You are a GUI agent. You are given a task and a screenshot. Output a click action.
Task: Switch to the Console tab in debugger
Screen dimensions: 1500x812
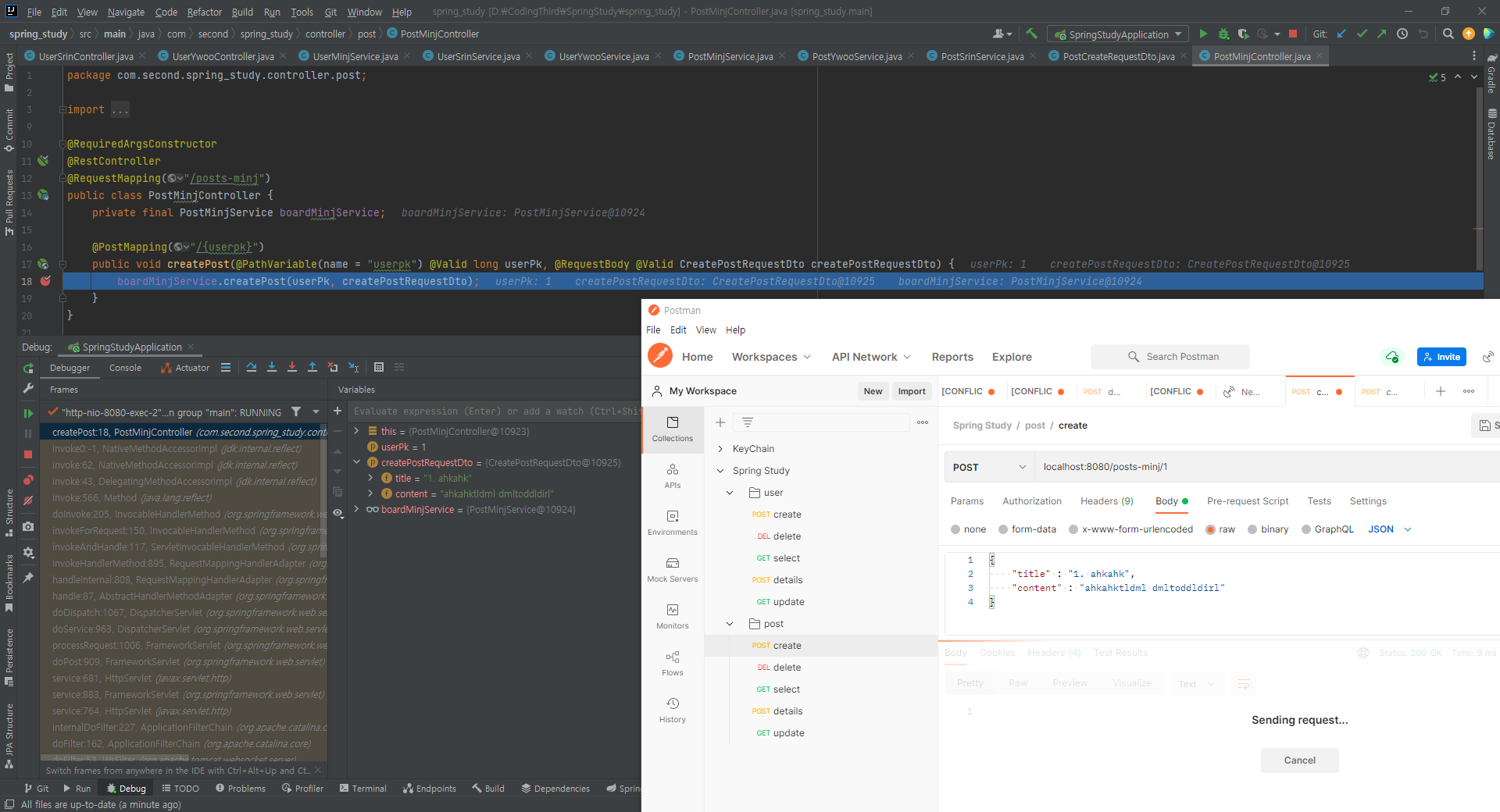(125, 368)
